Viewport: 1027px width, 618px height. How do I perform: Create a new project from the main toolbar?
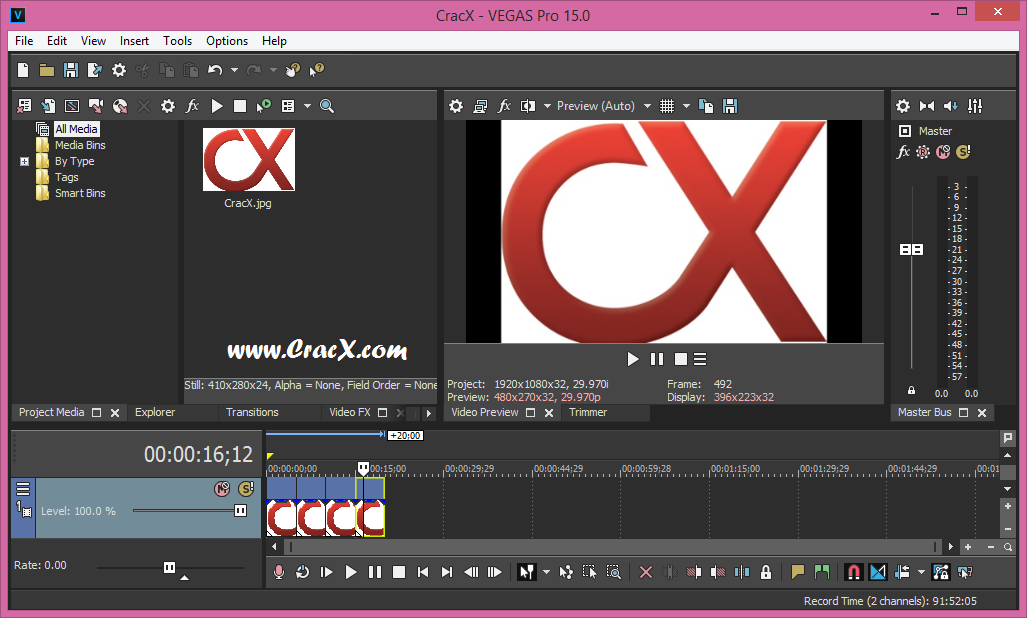point(23,70)
